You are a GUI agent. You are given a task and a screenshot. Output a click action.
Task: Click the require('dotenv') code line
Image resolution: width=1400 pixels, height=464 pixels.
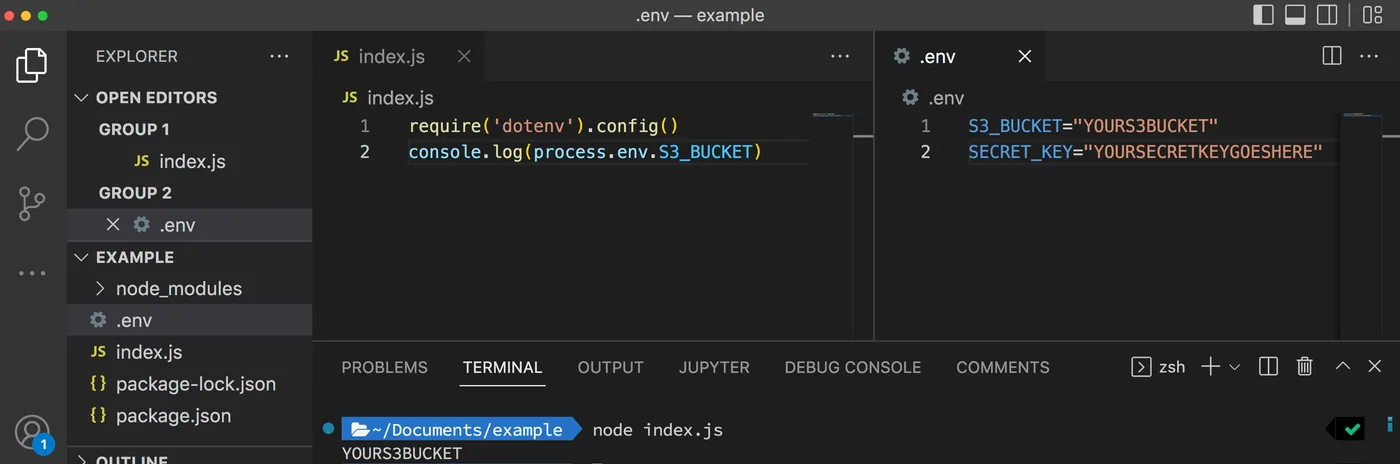543,126
